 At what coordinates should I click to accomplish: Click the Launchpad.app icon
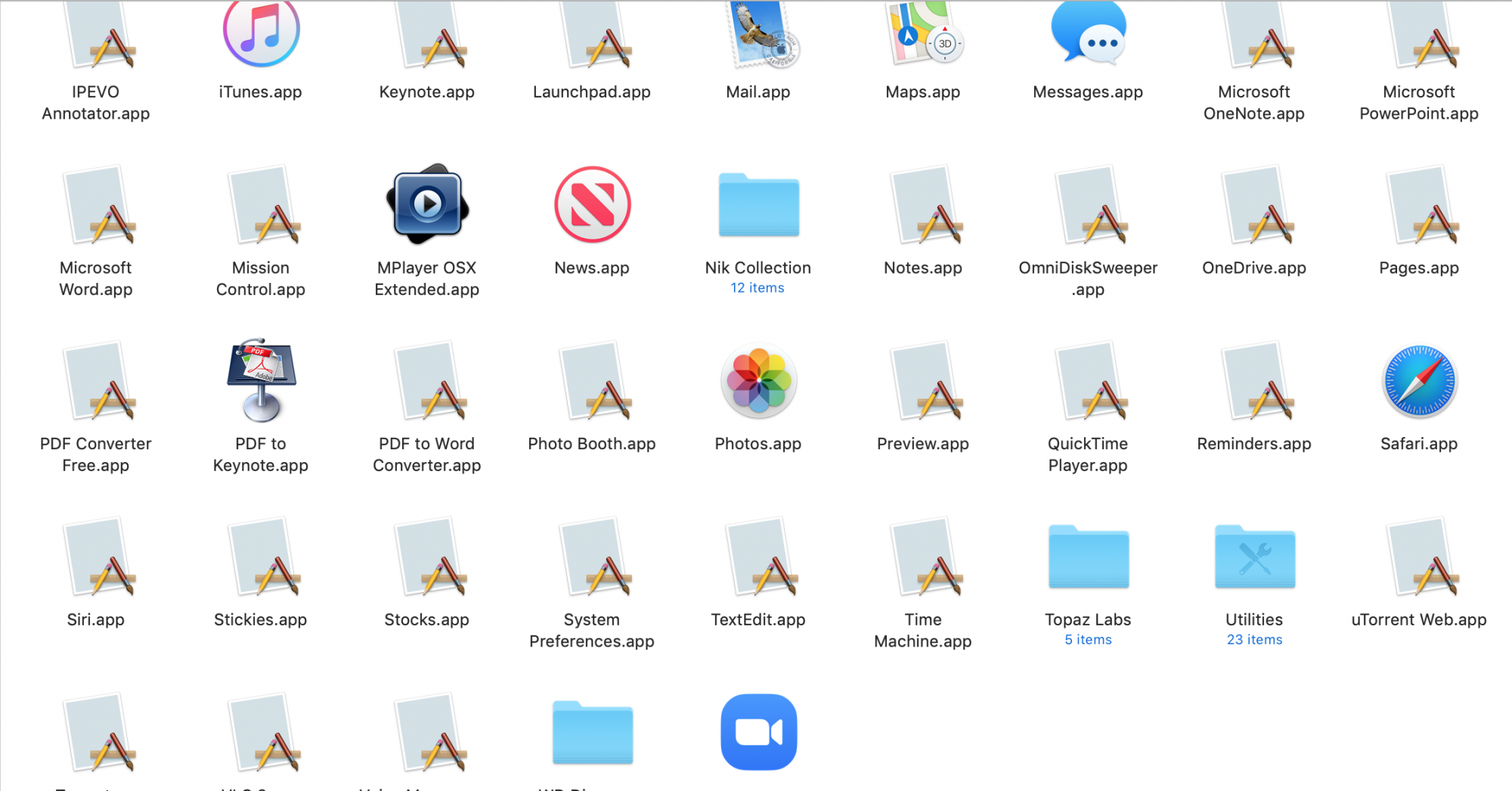596,35
